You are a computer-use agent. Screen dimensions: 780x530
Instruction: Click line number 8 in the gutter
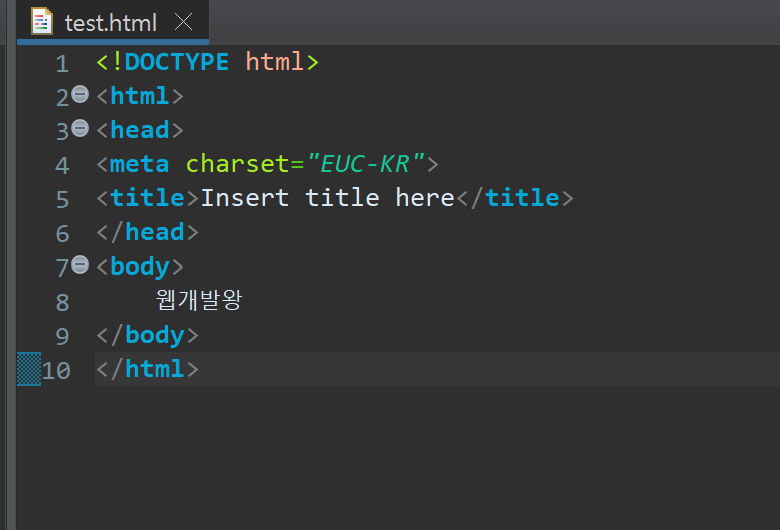pyautogui.click(x=62, y=302)
